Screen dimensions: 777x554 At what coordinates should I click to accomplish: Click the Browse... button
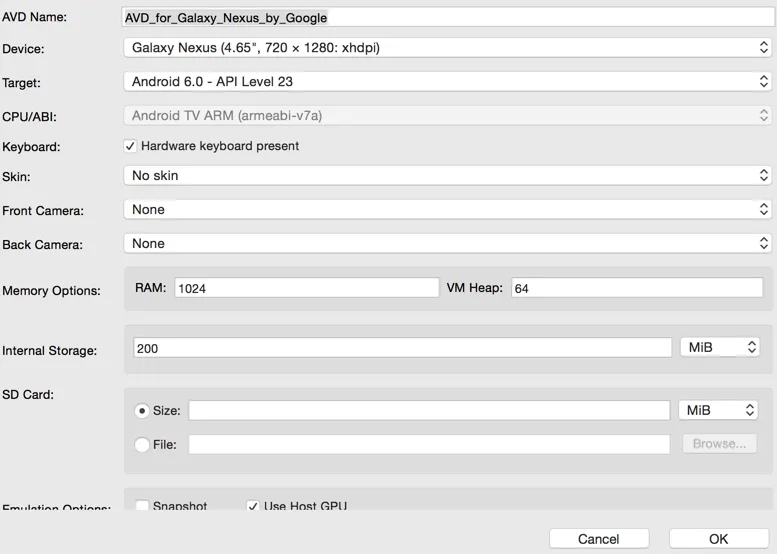coord(720,443)
